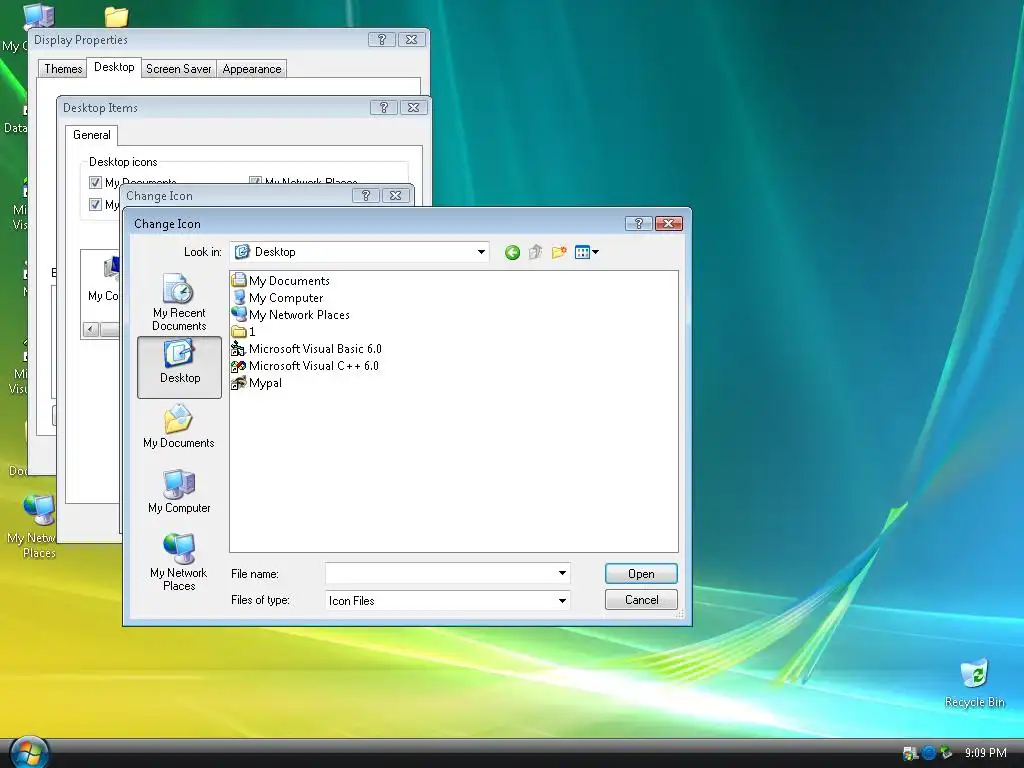
Task: Select My Recent Documents in the places bar
Action: click(179, 302)
